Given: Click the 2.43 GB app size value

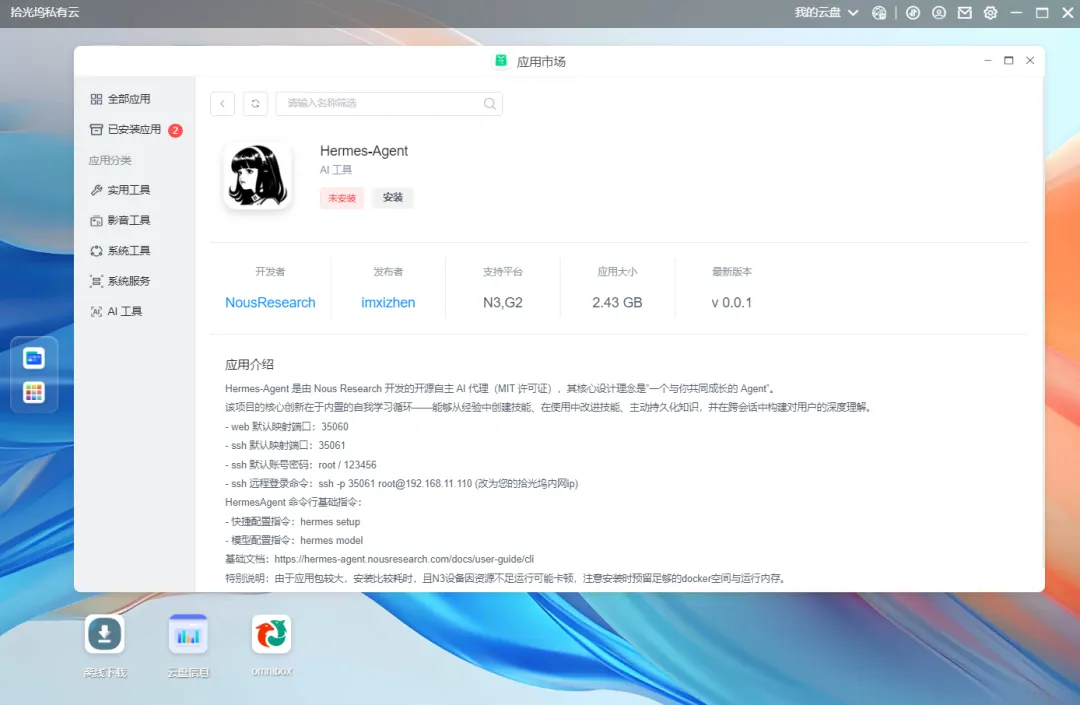Looking at the screenshot, I should pyautogui.click(x=617, y=302).
